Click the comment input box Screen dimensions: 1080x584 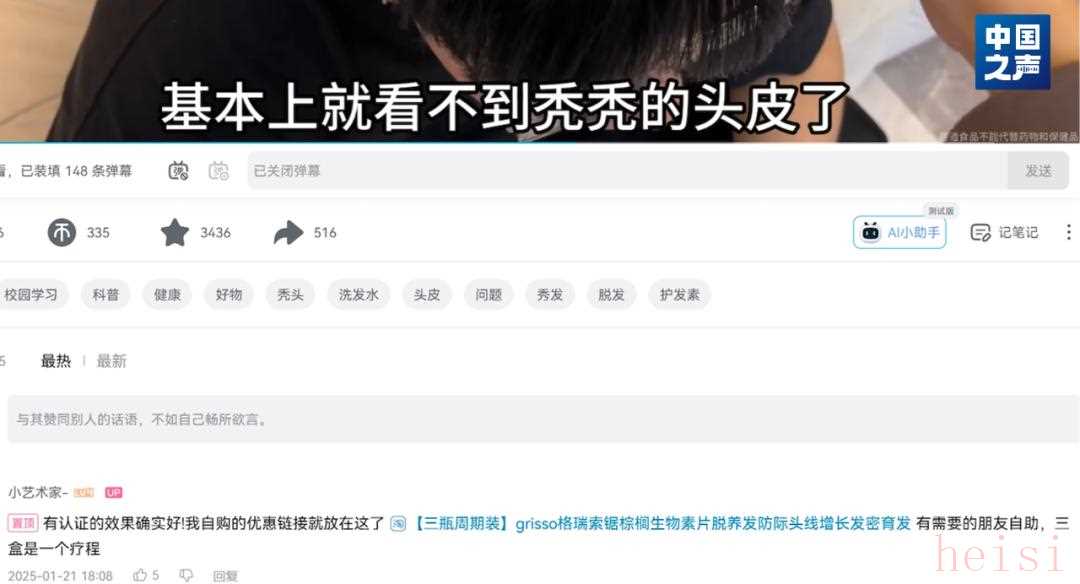pos(543,419)
